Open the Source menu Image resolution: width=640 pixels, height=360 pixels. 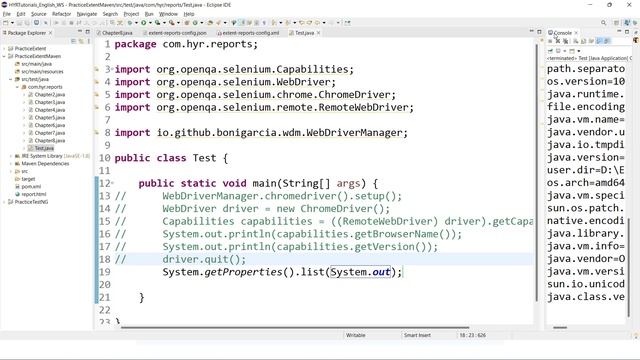(38, 14)
